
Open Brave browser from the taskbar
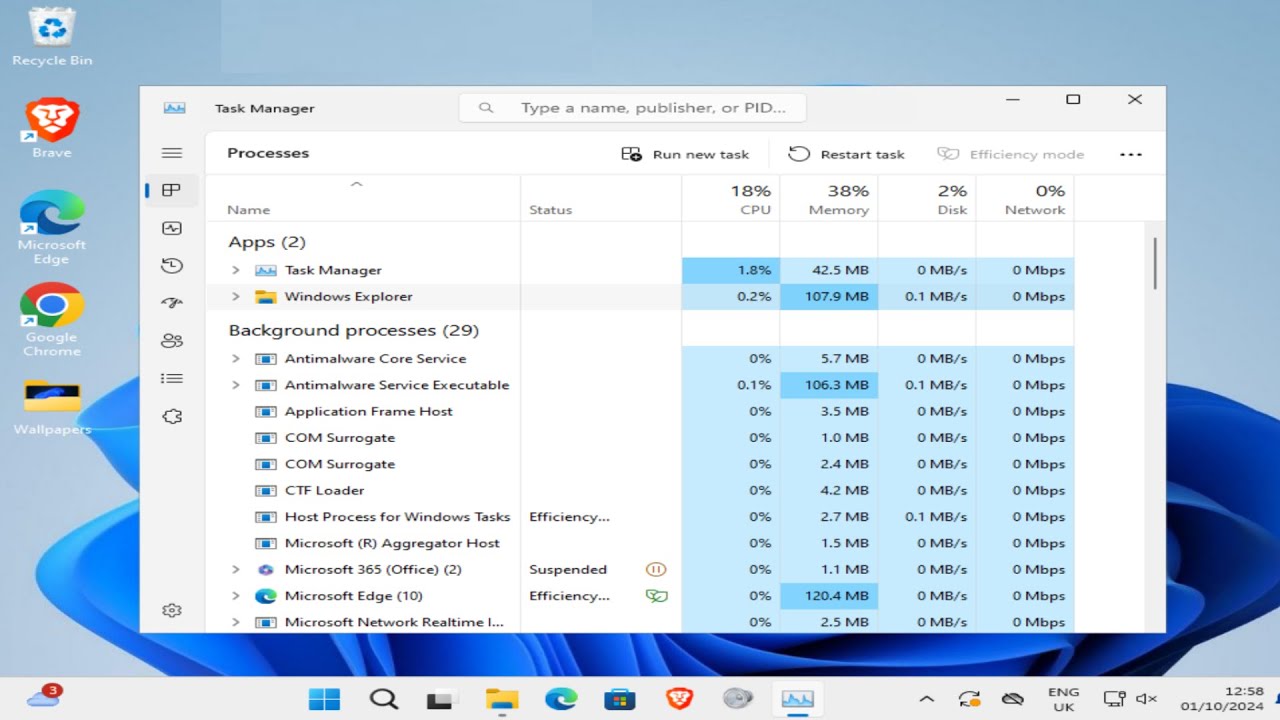click(x=679, y=699)
